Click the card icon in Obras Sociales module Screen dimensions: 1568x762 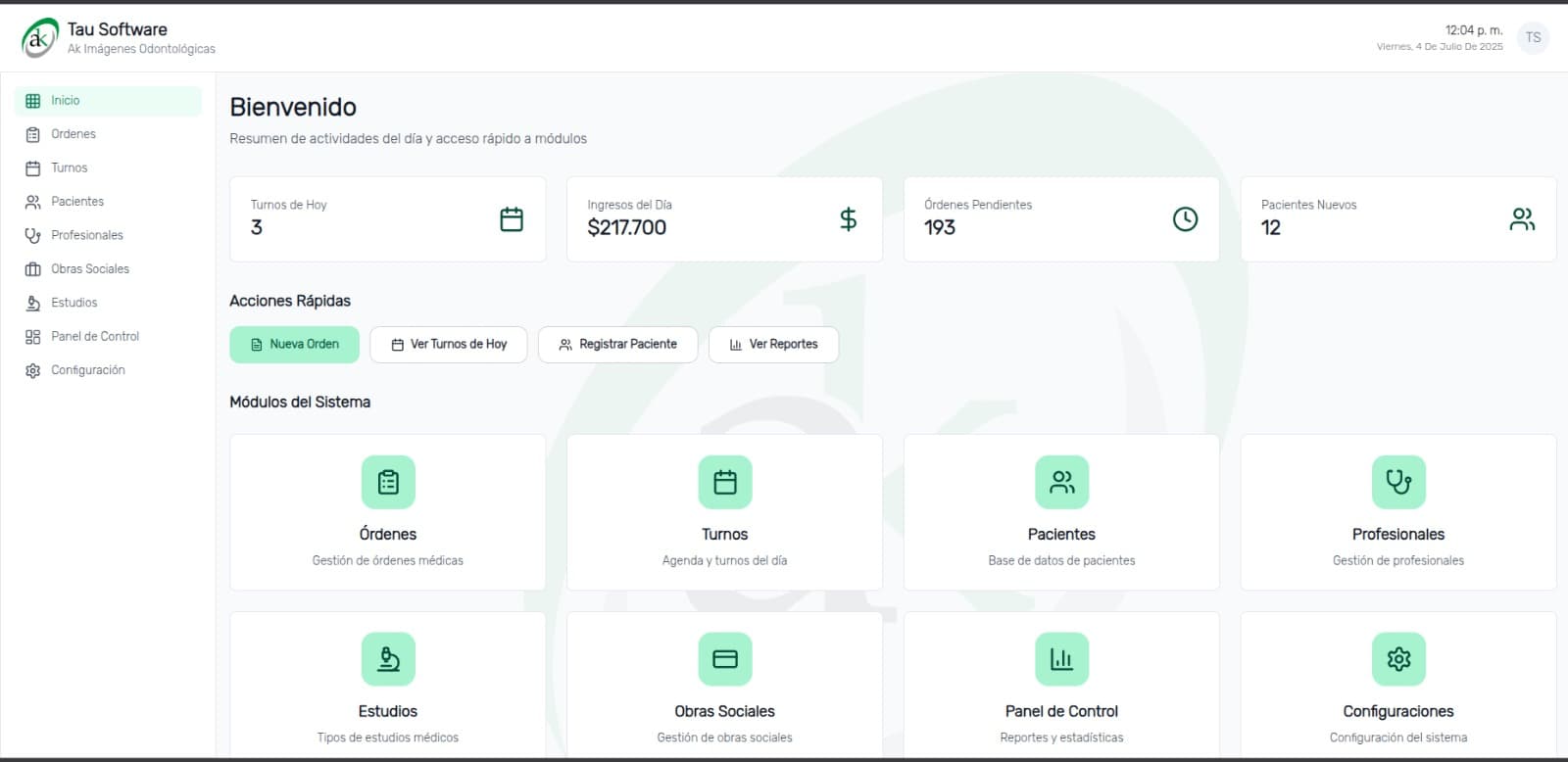click(x=724, y=659)
